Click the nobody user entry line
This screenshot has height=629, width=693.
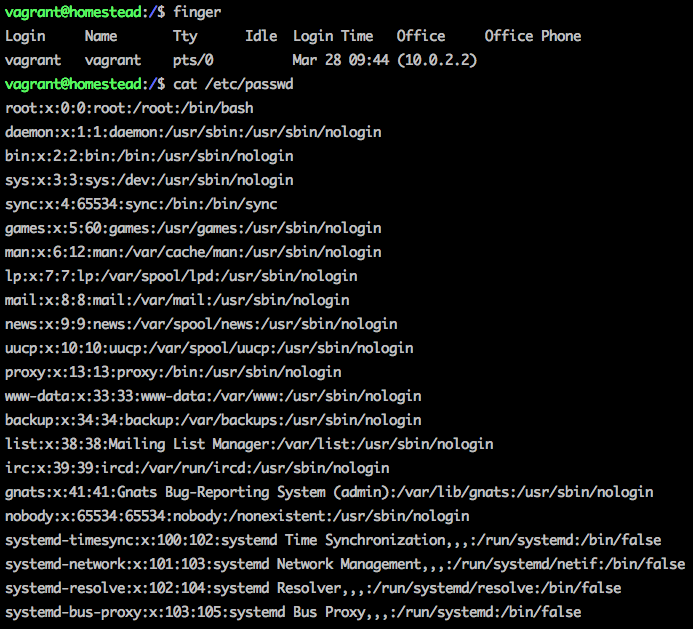coord(237,516)
